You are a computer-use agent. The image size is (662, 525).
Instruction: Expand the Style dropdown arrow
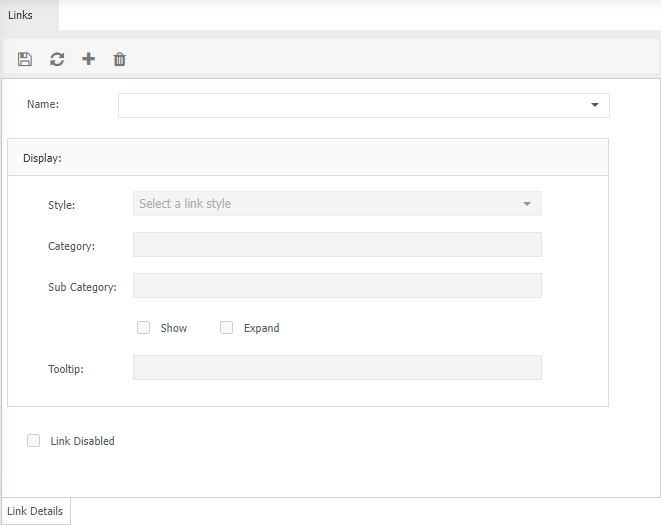point(527,204)
